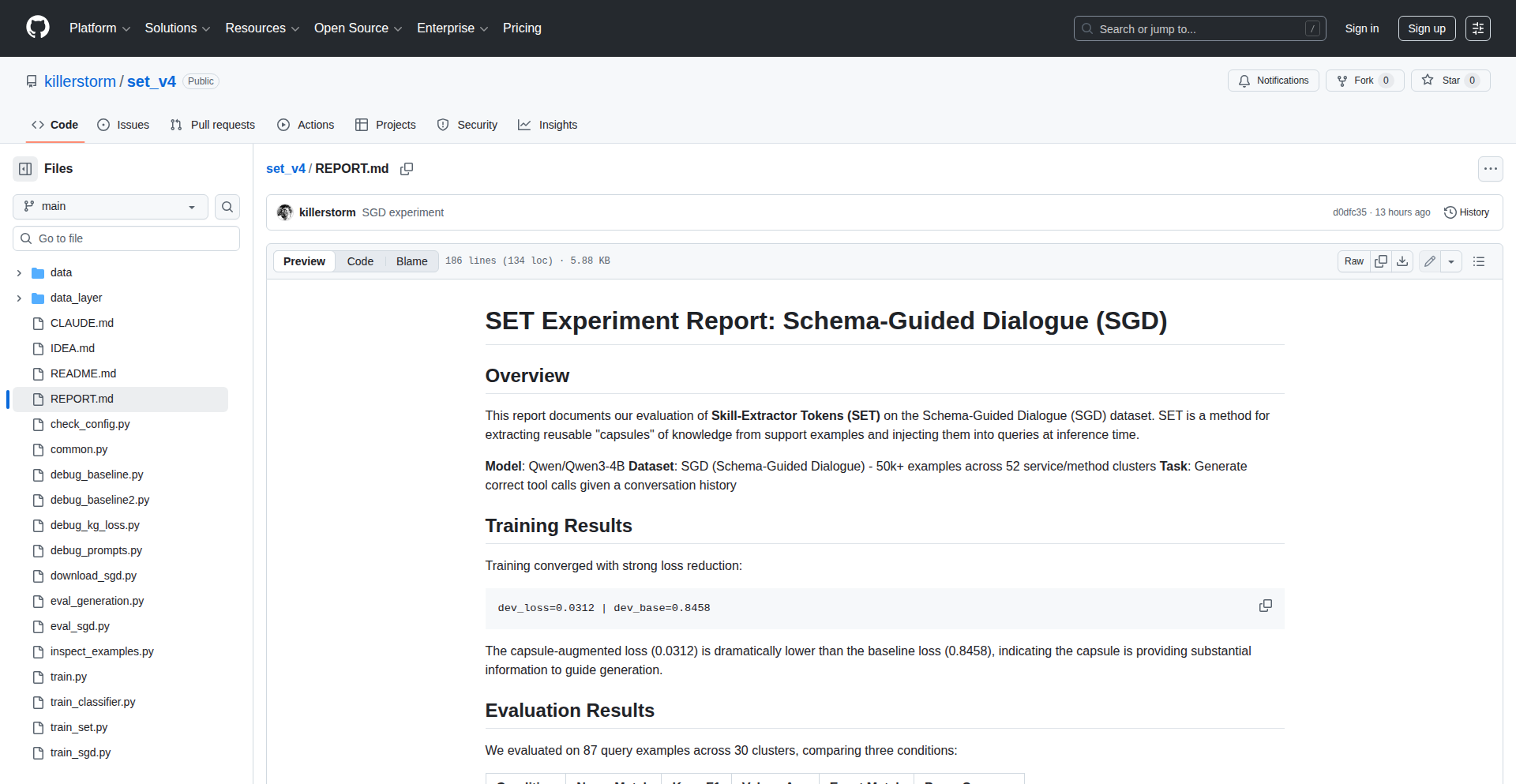Open the main branch dropdown
The width and height of the screenshot is (1516, 784).
click(x=111, y=207)
